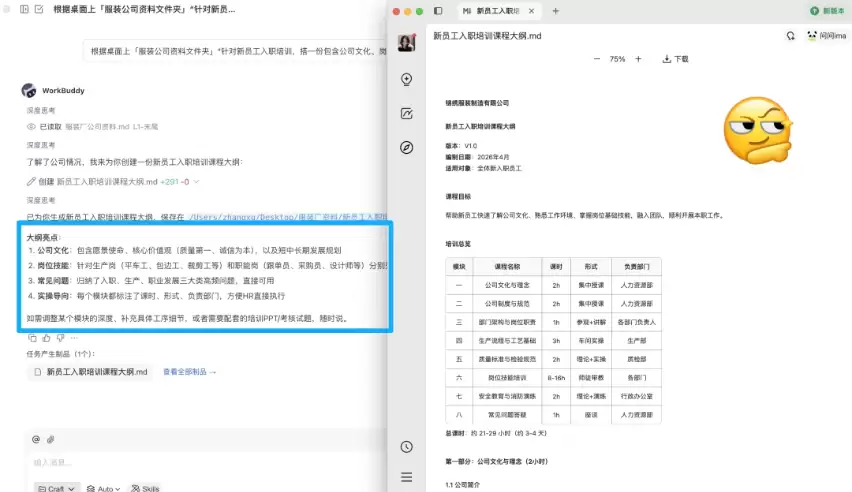The height and width of the screenshot is (492, 852).
Task: Click the 已读取 服装厂公司资料.md entry
Action: pyautogui.click(x=92, y=127)
